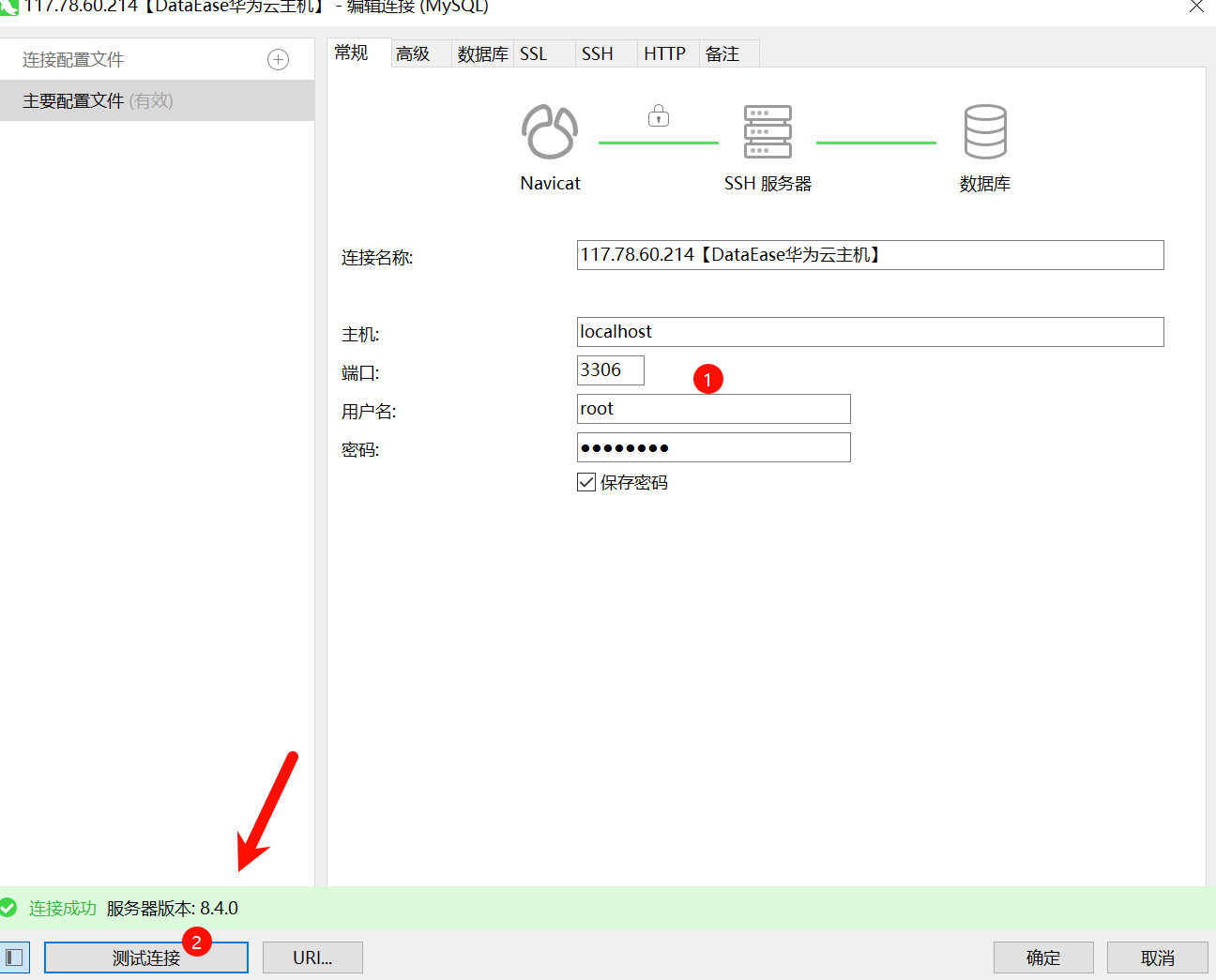Click the Navicat label under the logo
Image resolution: width=1216 pixels, height=980 pixels.
[551, 184]
